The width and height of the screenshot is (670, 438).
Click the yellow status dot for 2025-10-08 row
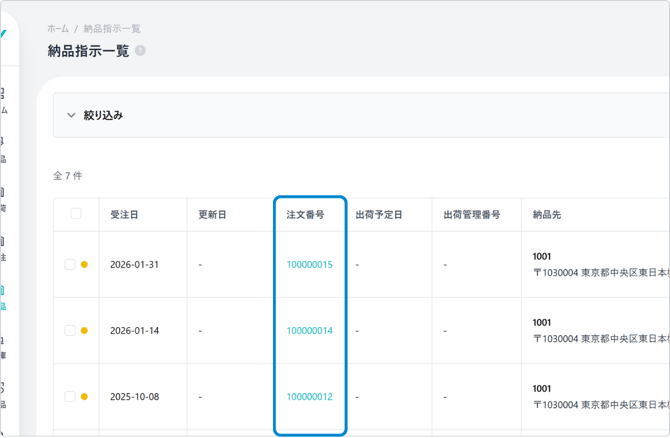tap(84, 397)
